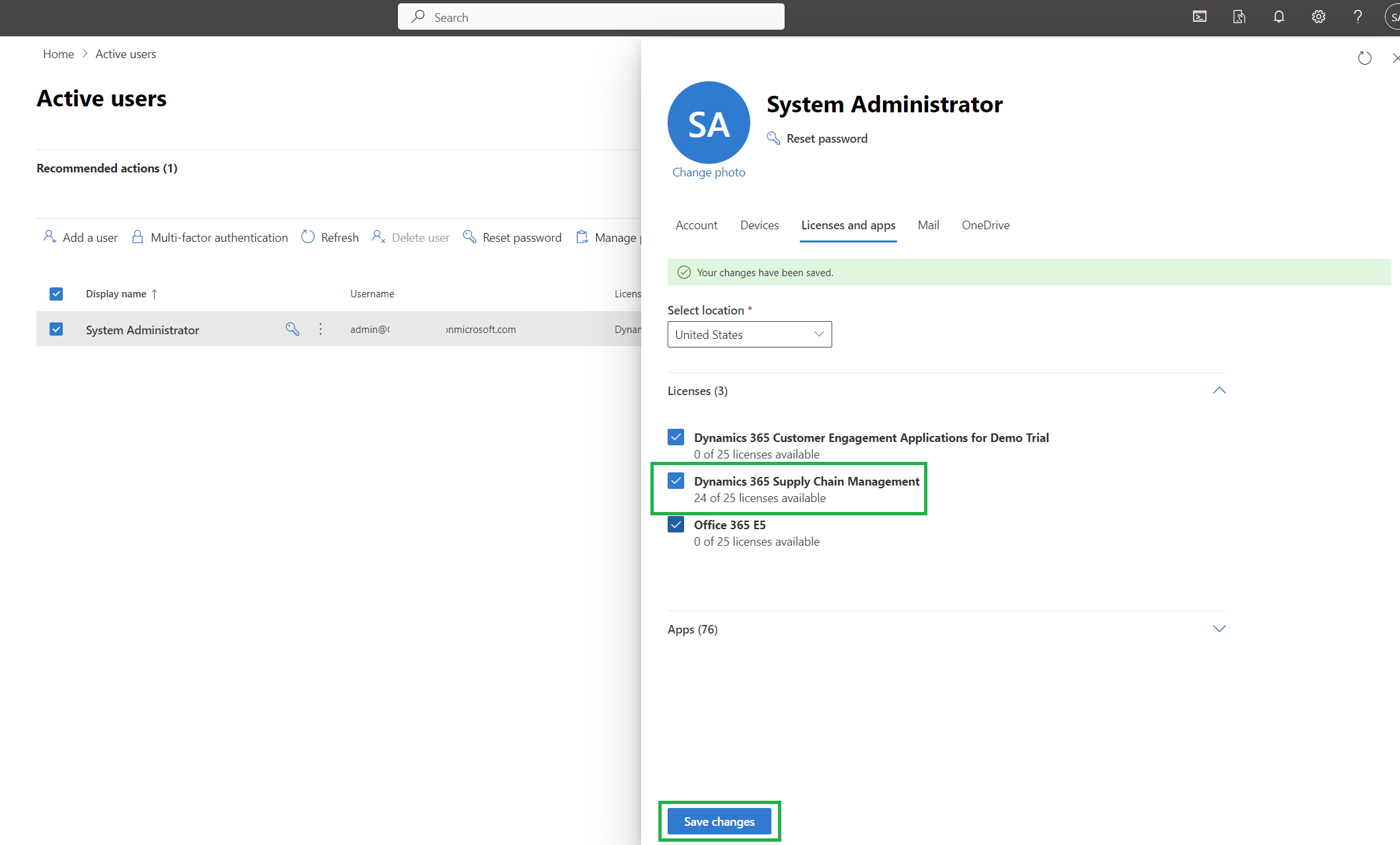Open more actions ellipsis for System Administrator
Image resolution: width=1400 pixels, height=845 pixels.
[320, 329]
